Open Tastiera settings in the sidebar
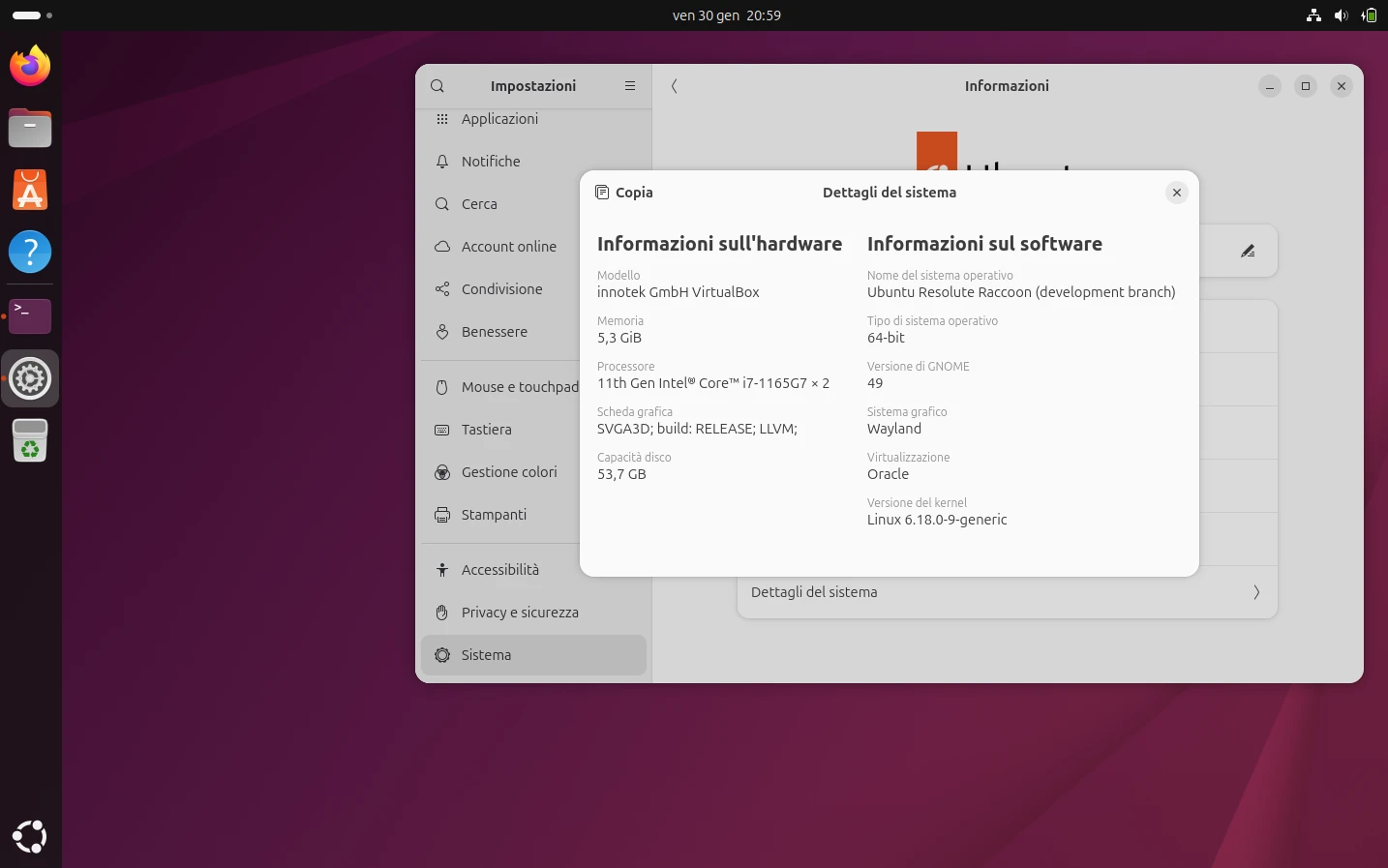This screenshot has width=1388, height=868. [442, 430]
